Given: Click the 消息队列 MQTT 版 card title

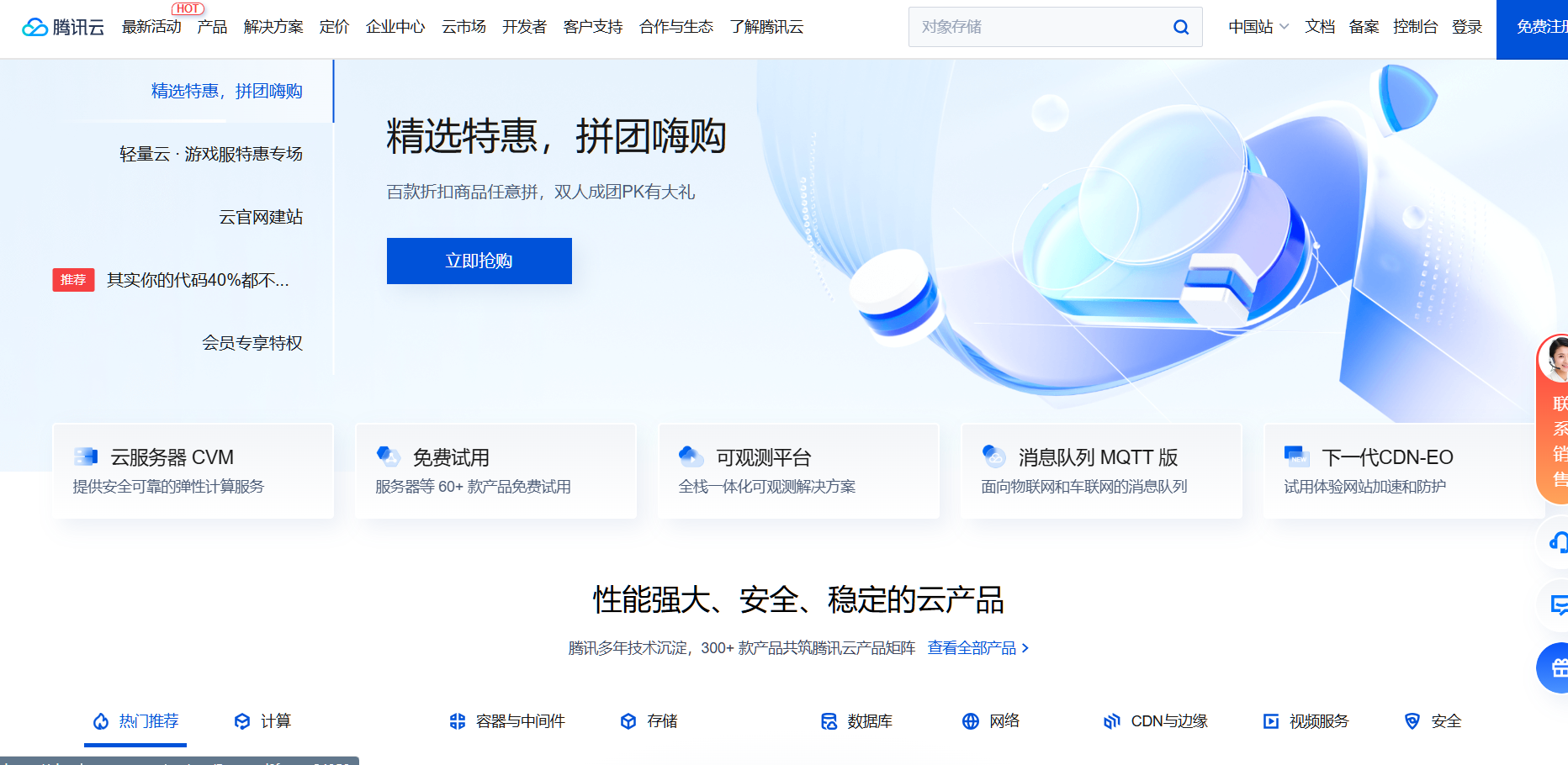Looking at the screenshot, I should tap(1098, 457).
